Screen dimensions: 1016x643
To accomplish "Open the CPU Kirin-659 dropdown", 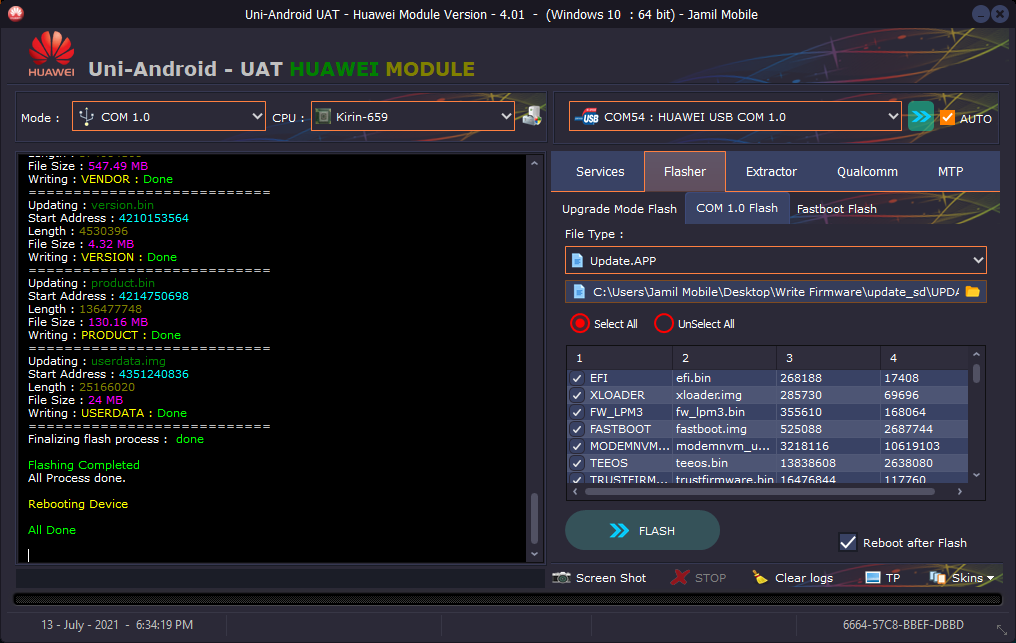I will pyautogui.click(x=413, y=117).
